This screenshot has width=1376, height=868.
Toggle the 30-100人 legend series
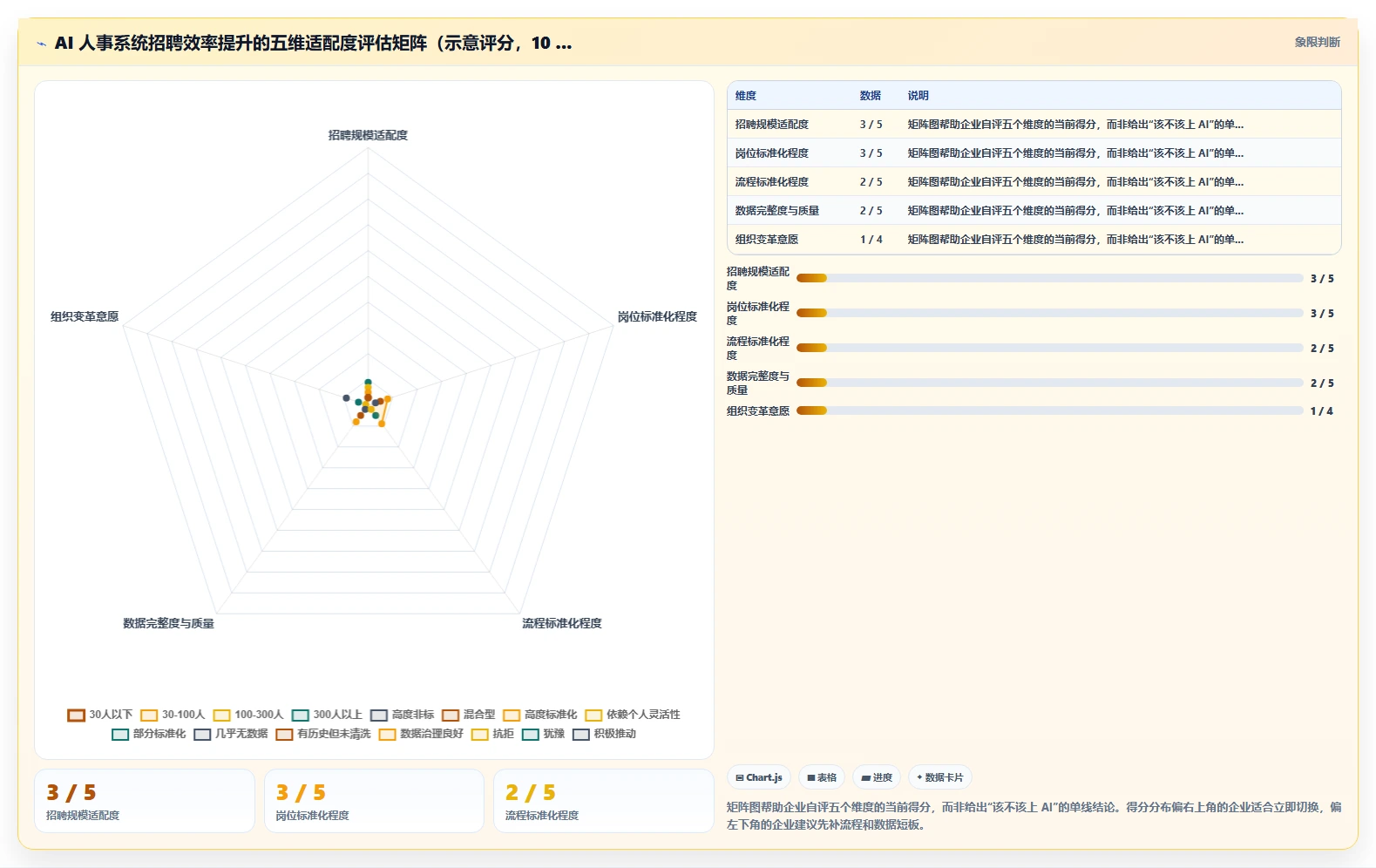point(173,715)
